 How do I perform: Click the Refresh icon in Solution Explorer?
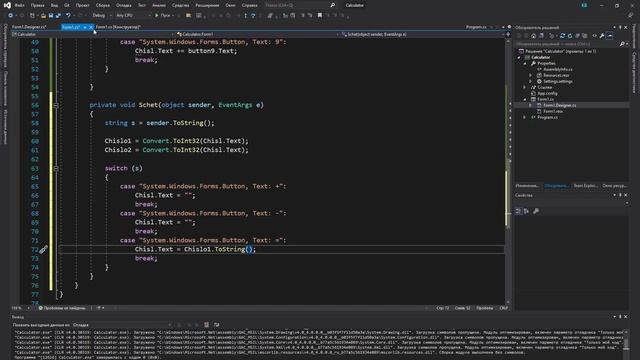(x=570, y=36)
